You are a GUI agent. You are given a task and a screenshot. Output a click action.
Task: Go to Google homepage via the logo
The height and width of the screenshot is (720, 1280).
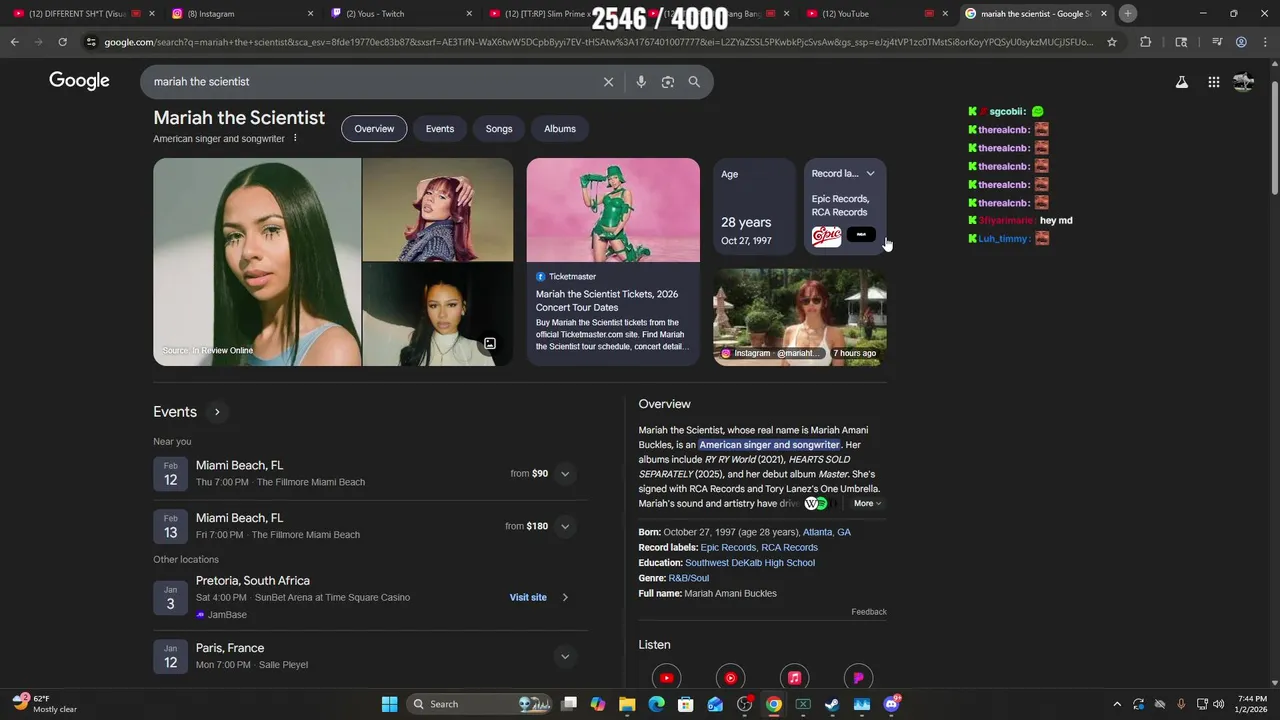pos(79,82)
